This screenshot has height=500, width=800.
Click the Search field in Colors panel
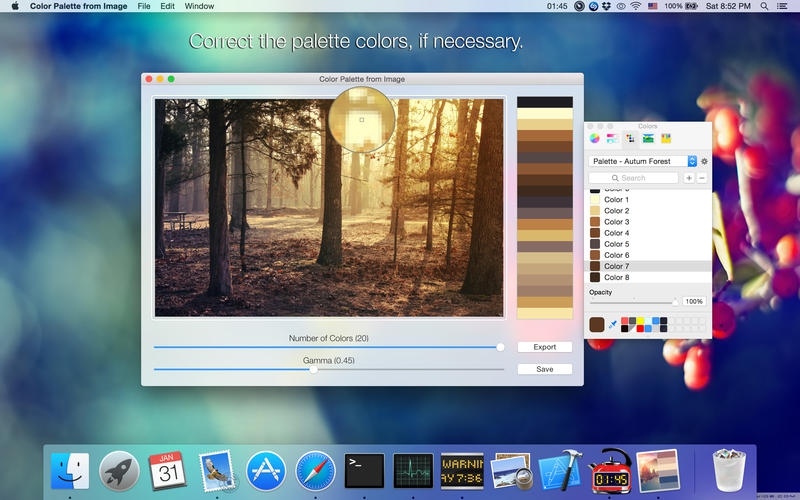coord(634,178)
